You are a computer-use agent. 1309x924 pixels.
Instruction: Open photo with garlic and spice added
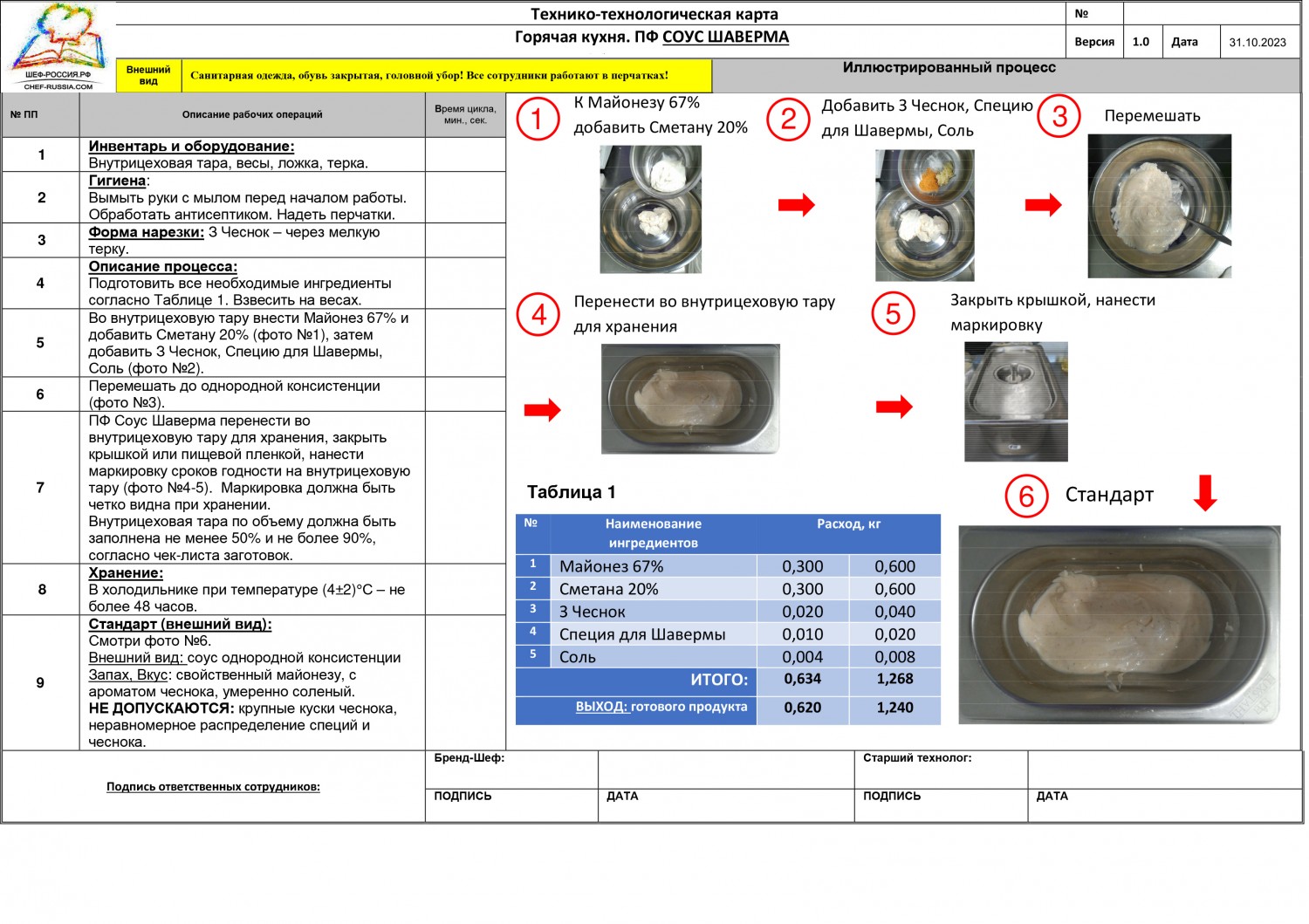click(925, 215)
